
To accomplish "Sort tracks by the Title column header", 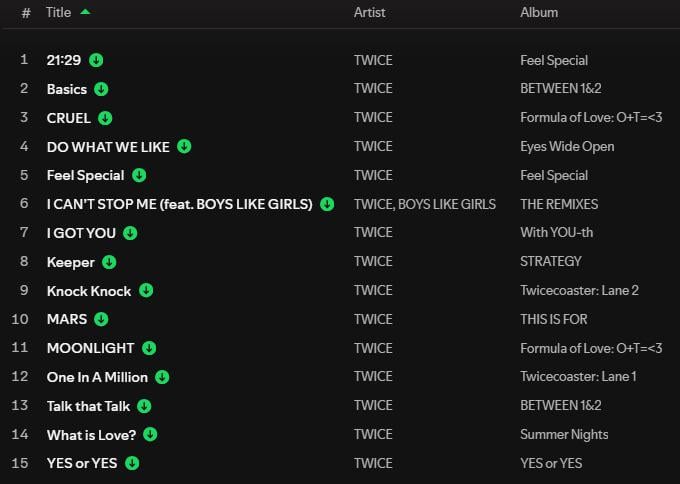I will click(59, 13).
